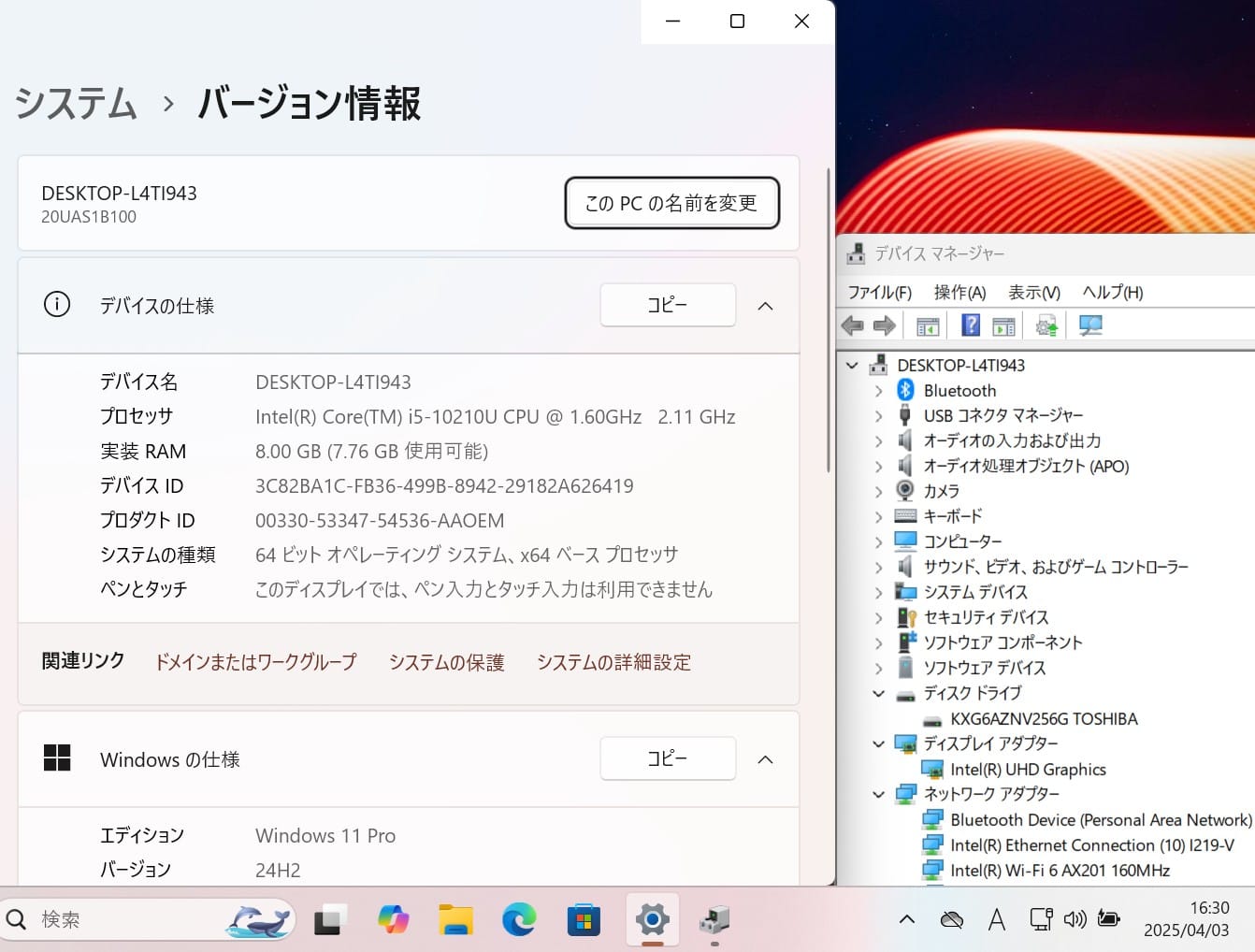Open ドメインまたはワークグループ link

tap(255, 662)
